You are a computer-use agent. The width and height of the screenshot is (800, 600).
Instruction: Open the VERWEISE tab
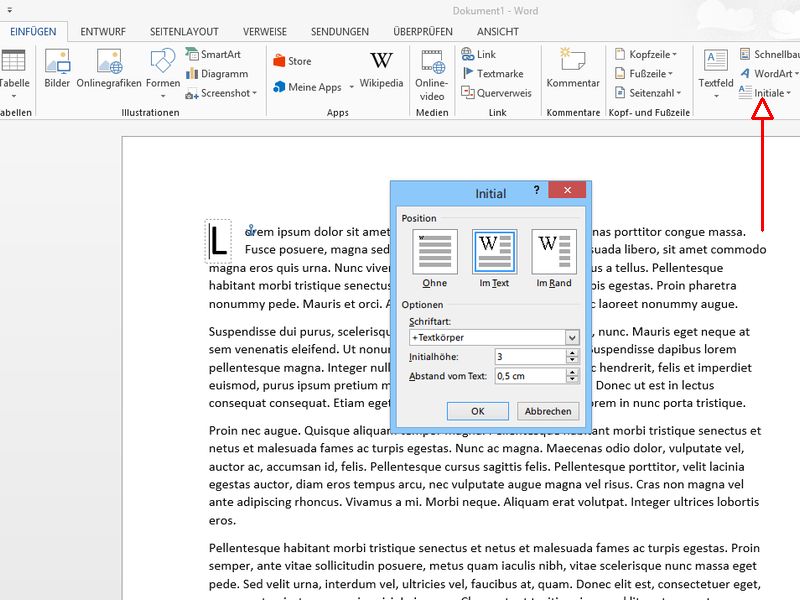point(265,32)
